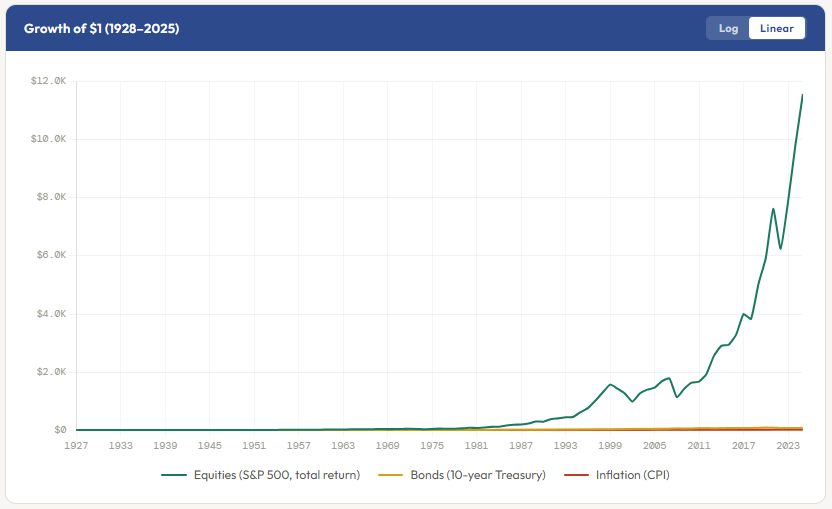Select the 2023 x-axis label
The width and height of the screenshot is (832, 509).
[788, 445]
